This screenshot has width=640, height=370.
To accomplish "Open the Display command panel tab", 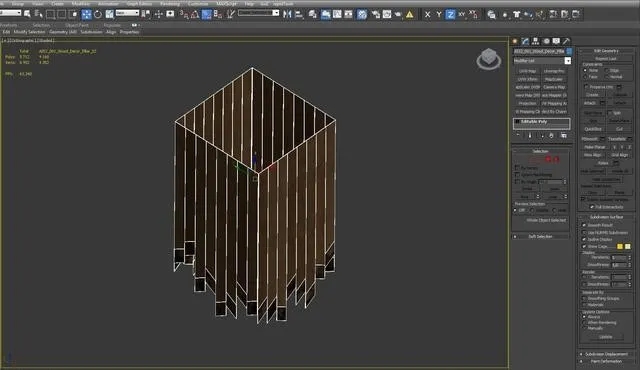I will point(556,41).
